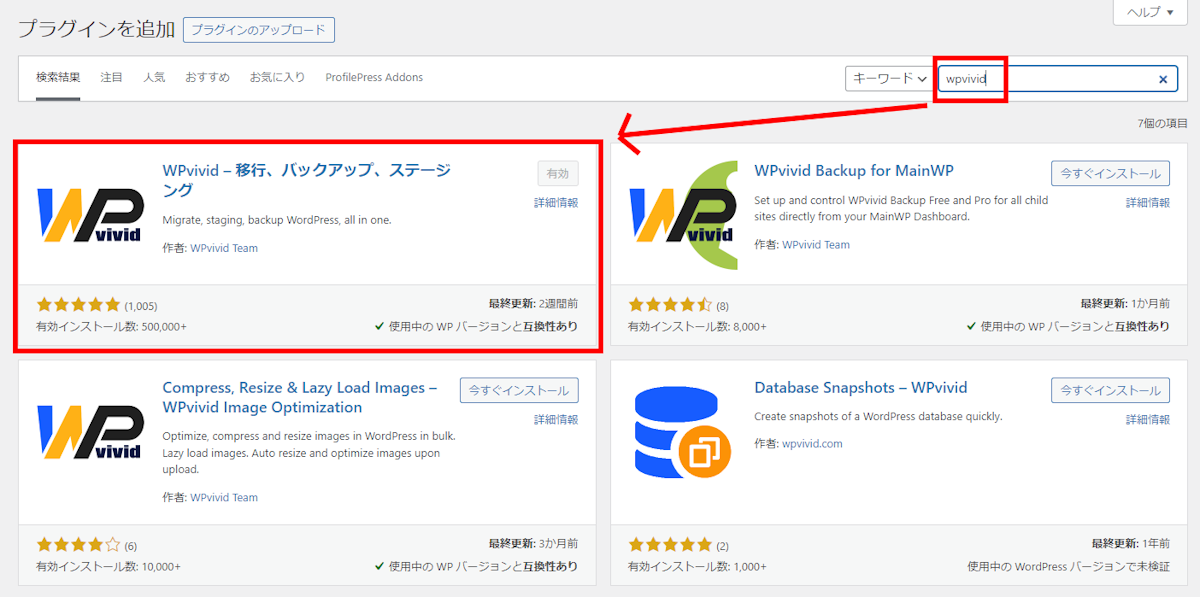Click the star rating of Database Snapshots
The height and width of the screenshot is (597, 1200).
(x=670, y=545)
